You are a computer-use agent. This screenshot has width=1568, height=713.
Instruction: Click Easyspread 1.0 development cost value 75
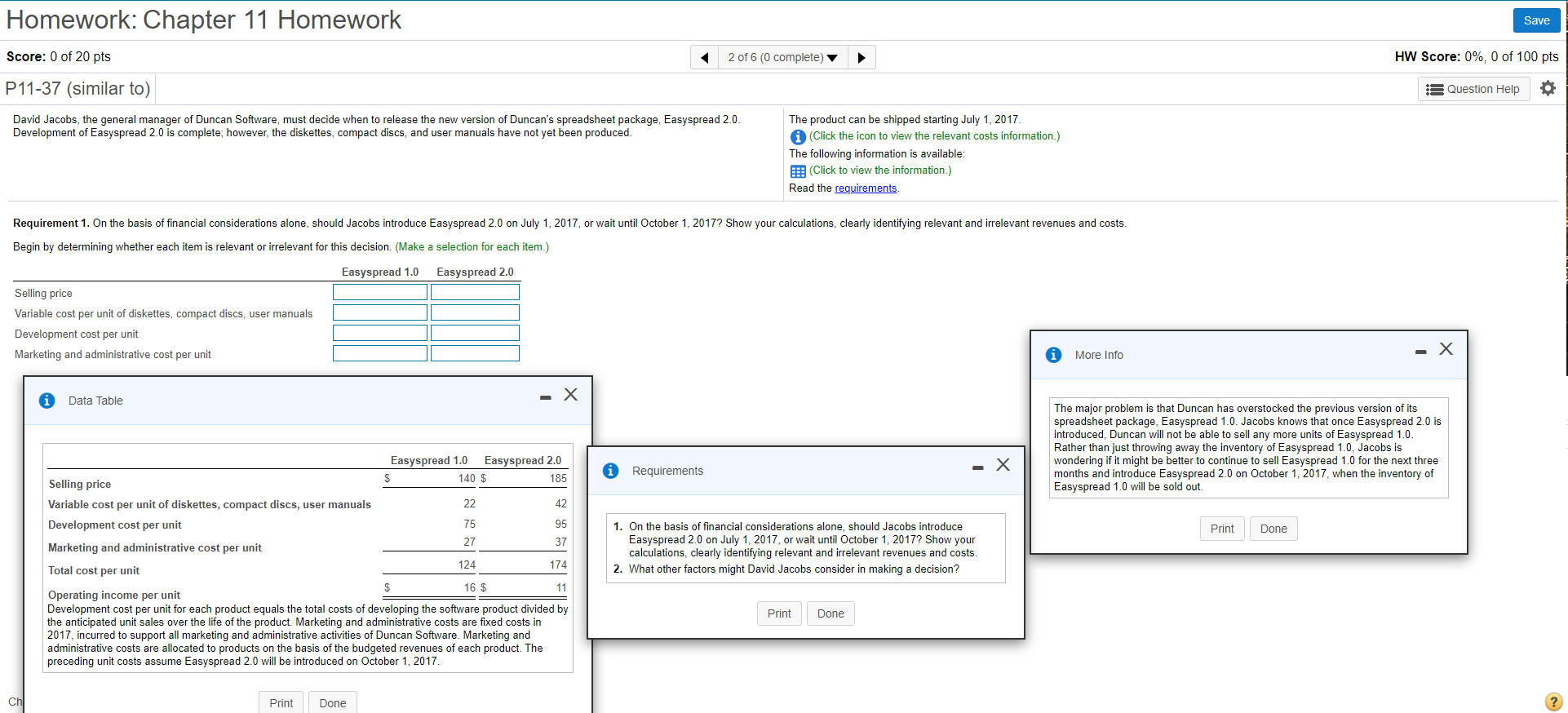[469, 524]
